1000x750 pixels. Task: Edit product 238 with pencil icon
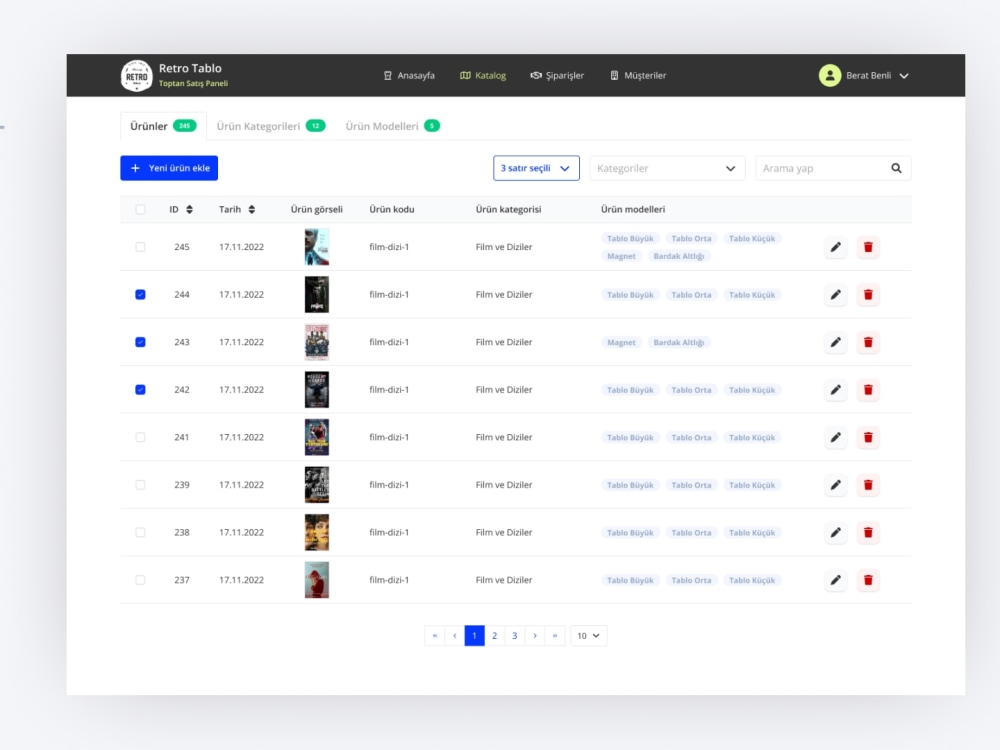pos(835,533)
